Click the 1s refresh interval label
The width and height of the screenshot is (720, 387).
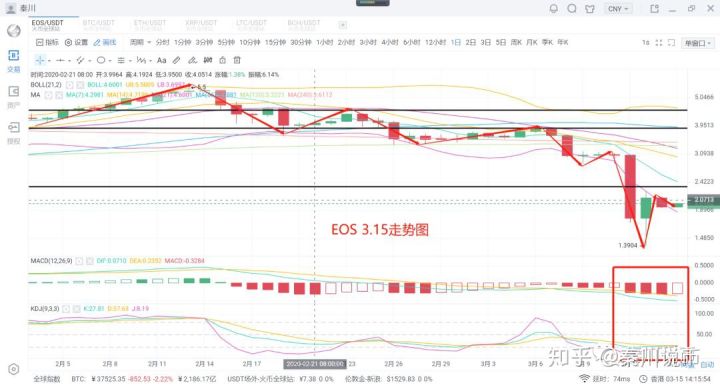point(646,43)
